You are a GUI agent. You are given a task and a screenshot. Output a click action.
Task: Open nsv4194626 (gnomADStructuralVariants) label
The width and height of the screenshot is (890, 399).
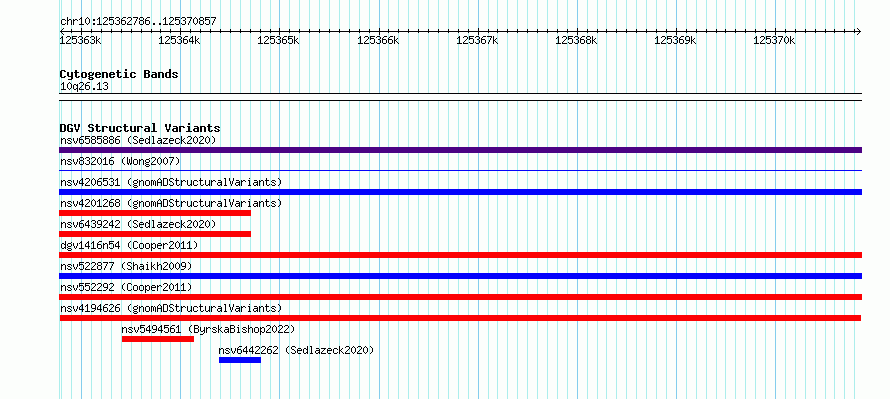coord(171,308)
